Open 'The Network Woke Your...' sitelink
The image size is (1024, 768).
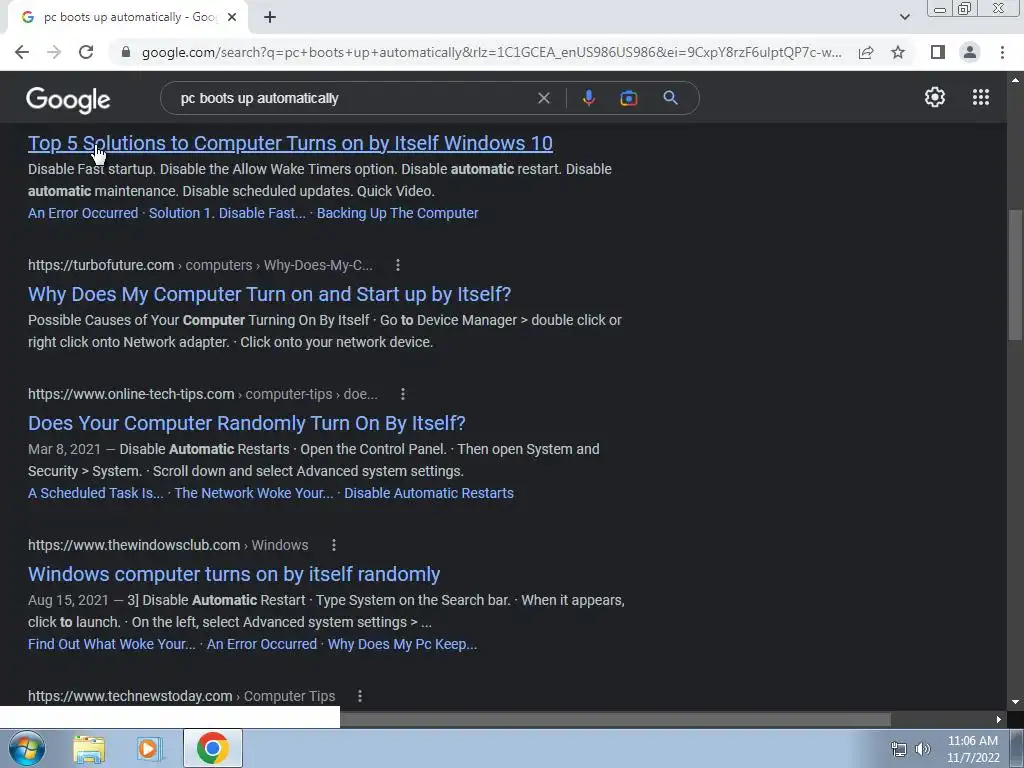click(x=253, y=493)
